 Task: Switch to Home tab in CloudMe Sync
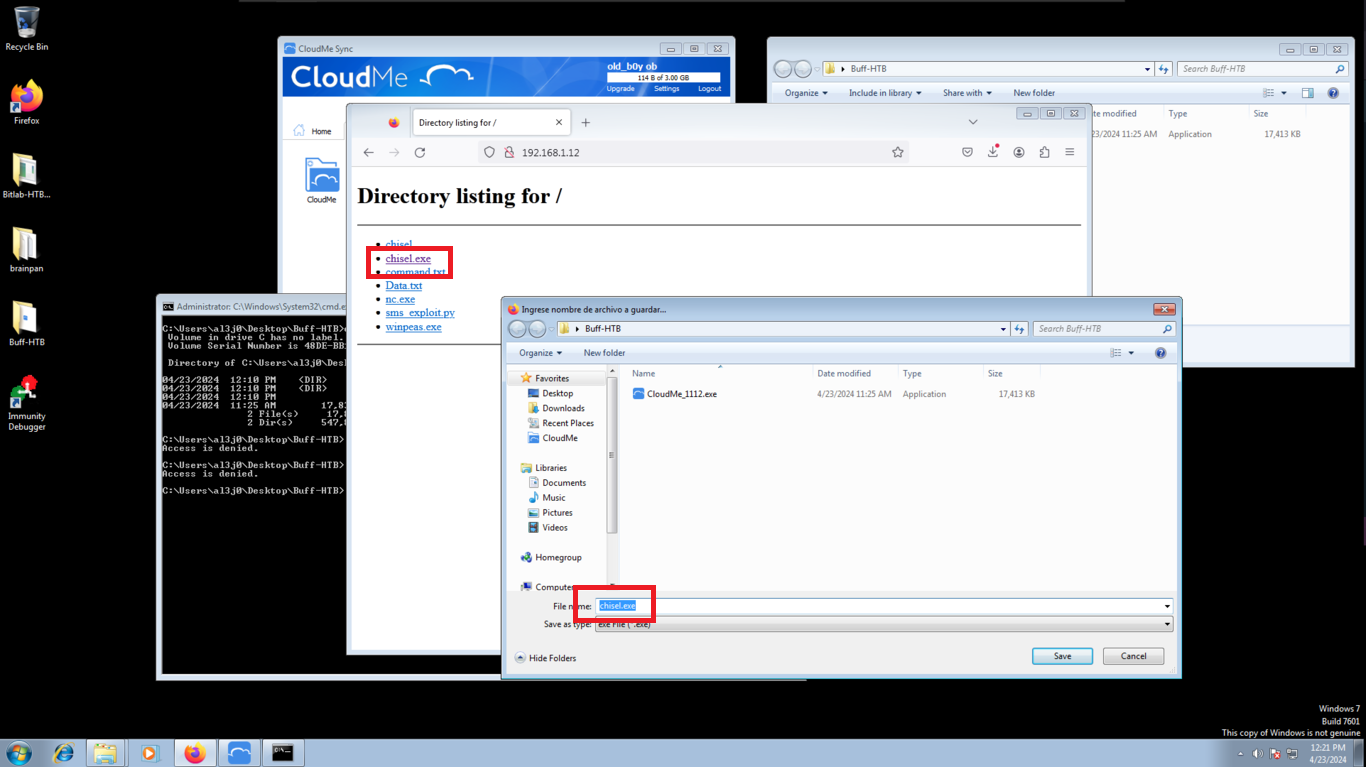[312, 131]
